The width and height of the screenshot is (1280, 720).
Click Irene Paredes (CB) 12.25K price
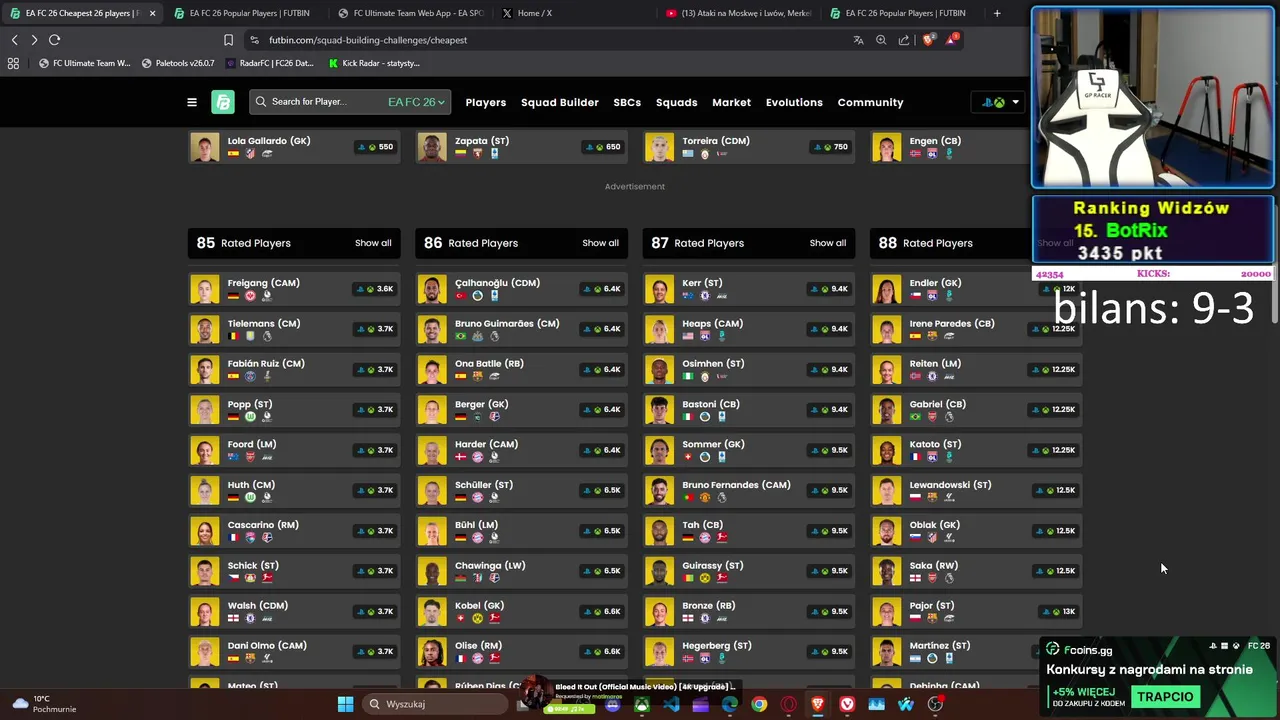pos(1056,328)
